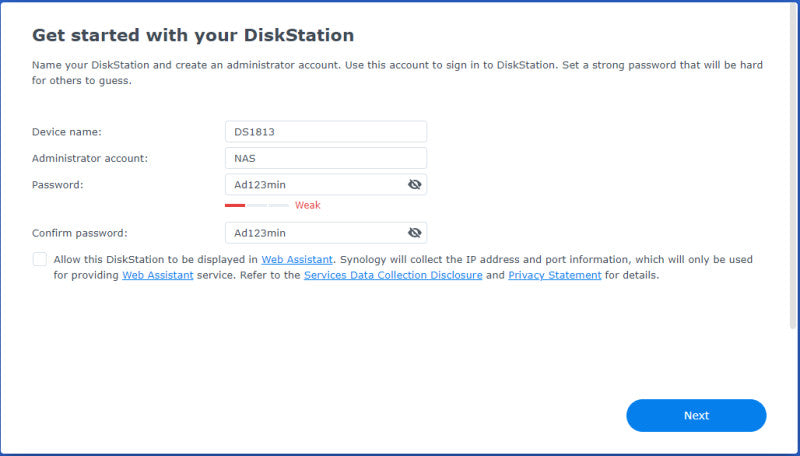This screenshot has width=800, height=456.
Task: Click the Administrator account input field
Action: pyautogui.click(x=326, y=158)
